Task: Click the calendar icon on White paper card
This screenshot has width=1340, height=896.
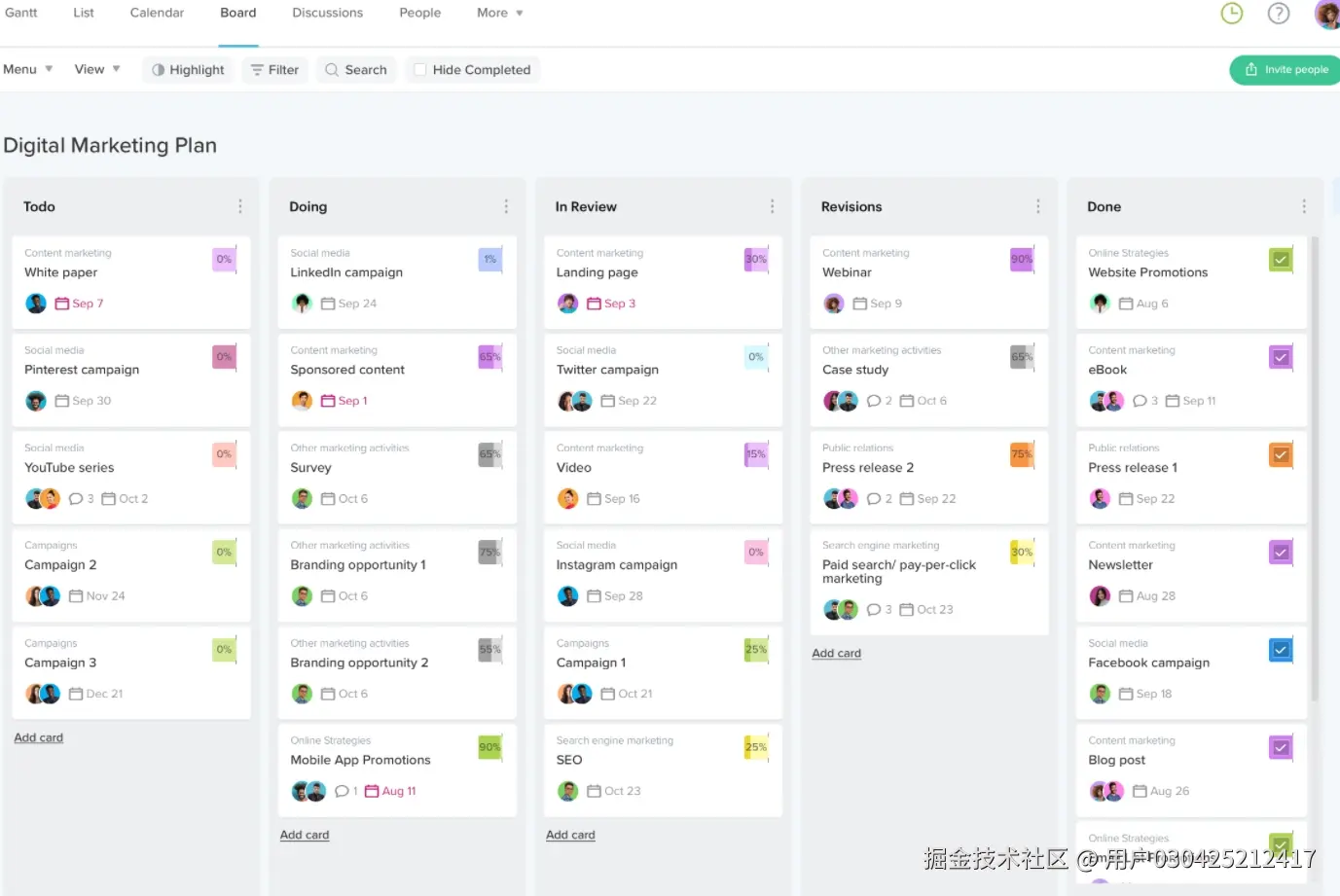Action: click(62, 304)
